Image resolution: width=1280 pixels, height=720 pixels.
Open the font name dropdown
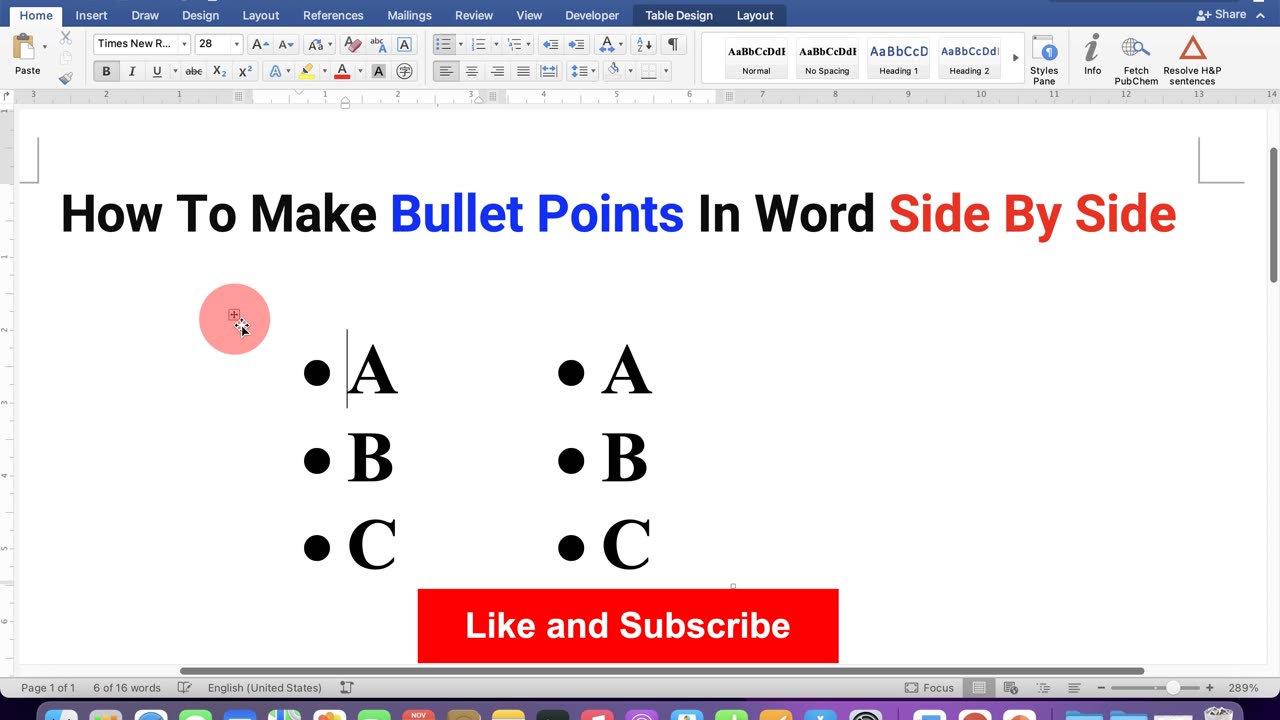coord(184,44)
